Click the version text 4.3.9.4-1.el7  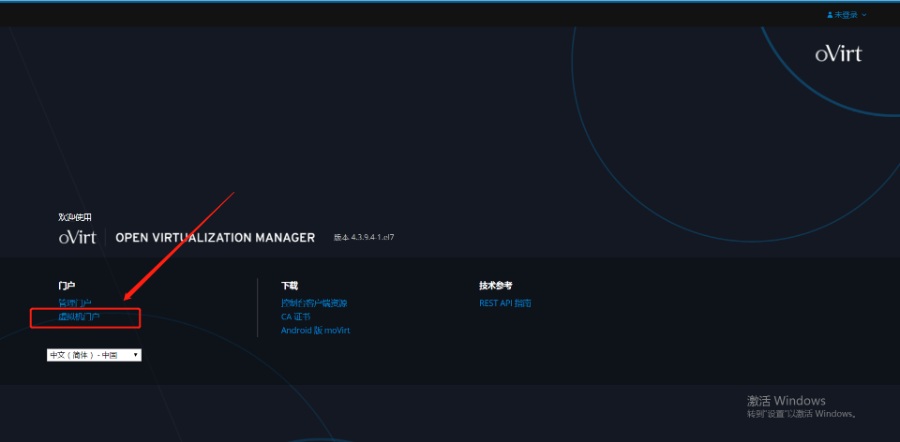click(364, 237)
